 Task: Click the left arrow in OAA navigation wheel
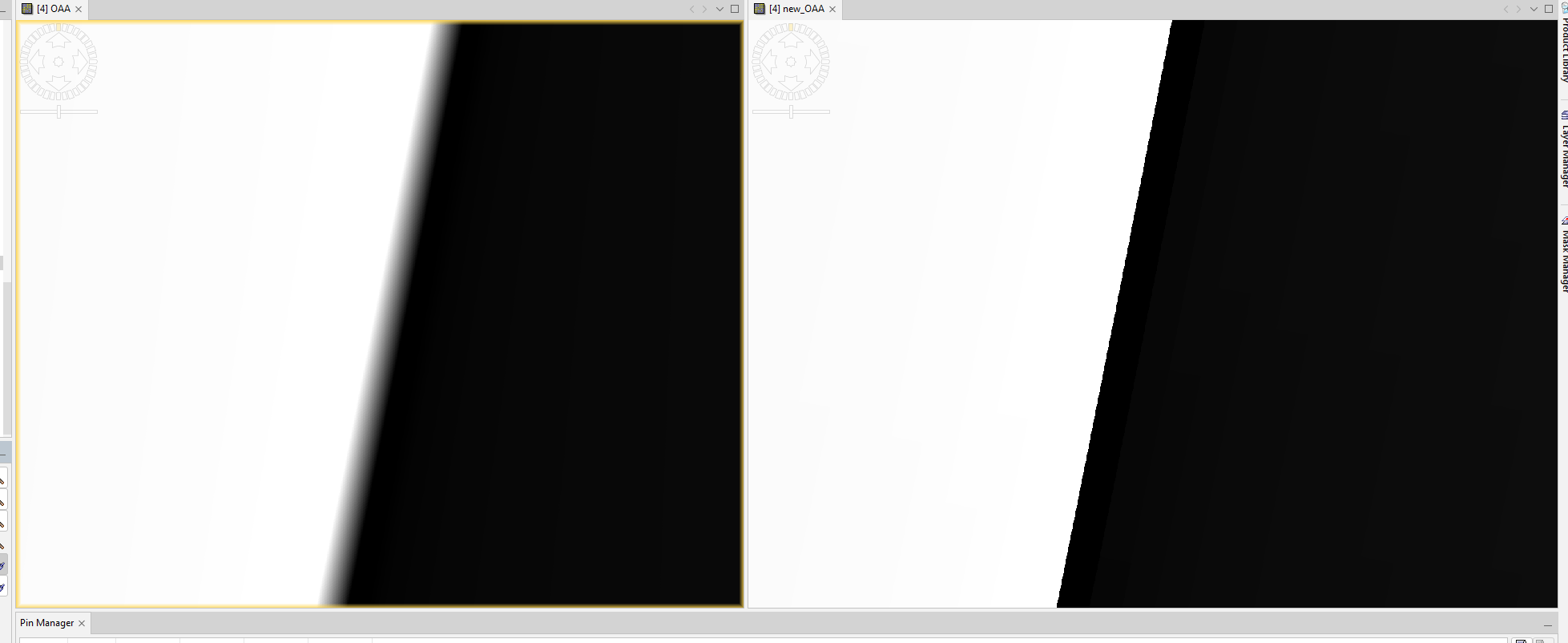pyautogui.click(x=38, y=62)
